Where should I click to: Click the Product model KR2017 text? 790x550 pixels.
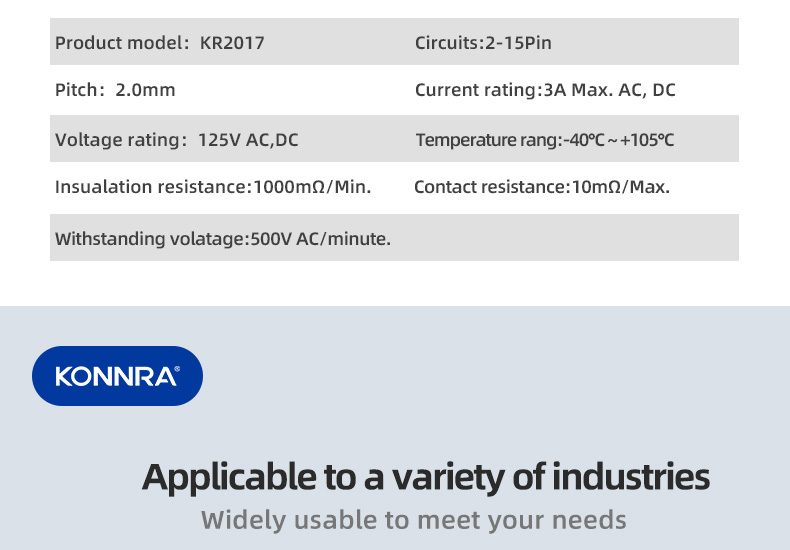[160, 43]
